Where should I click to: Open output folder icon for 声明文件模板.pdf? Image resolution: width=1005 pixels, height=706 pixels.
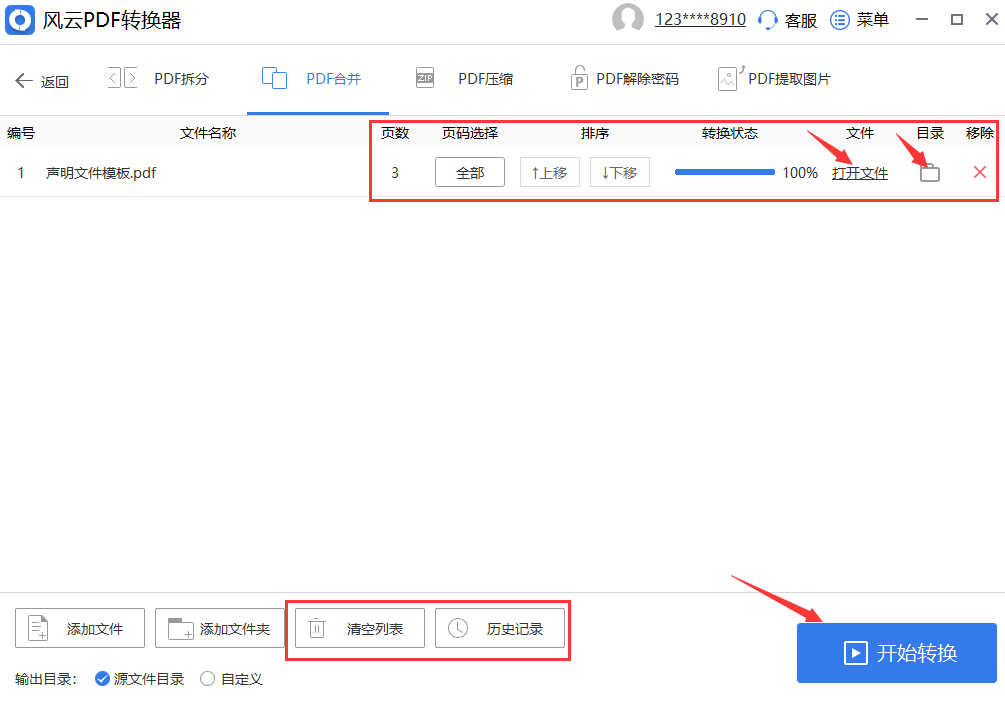930,172
